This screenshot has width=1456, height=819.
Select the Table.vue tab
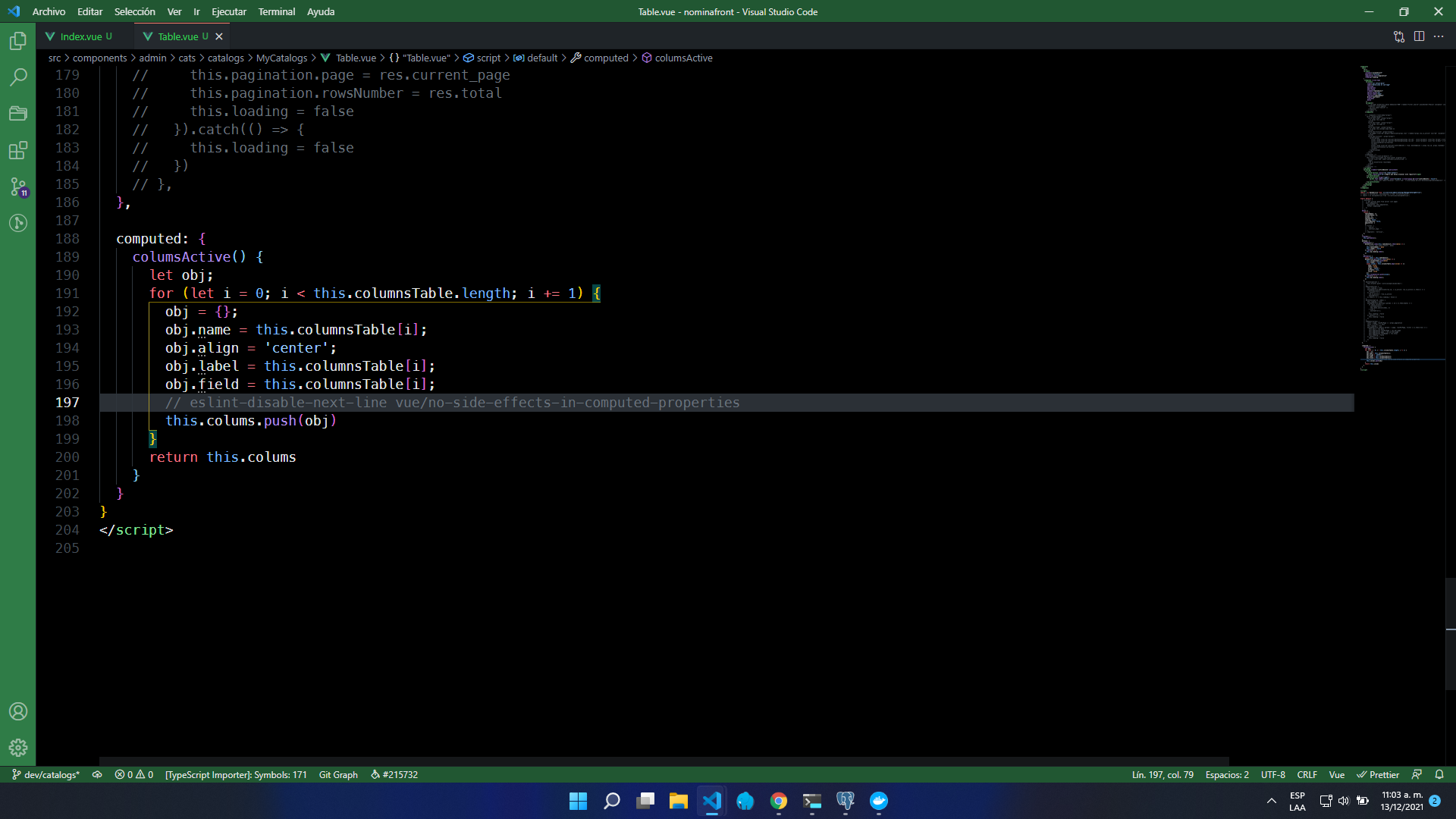click(178, 36)
